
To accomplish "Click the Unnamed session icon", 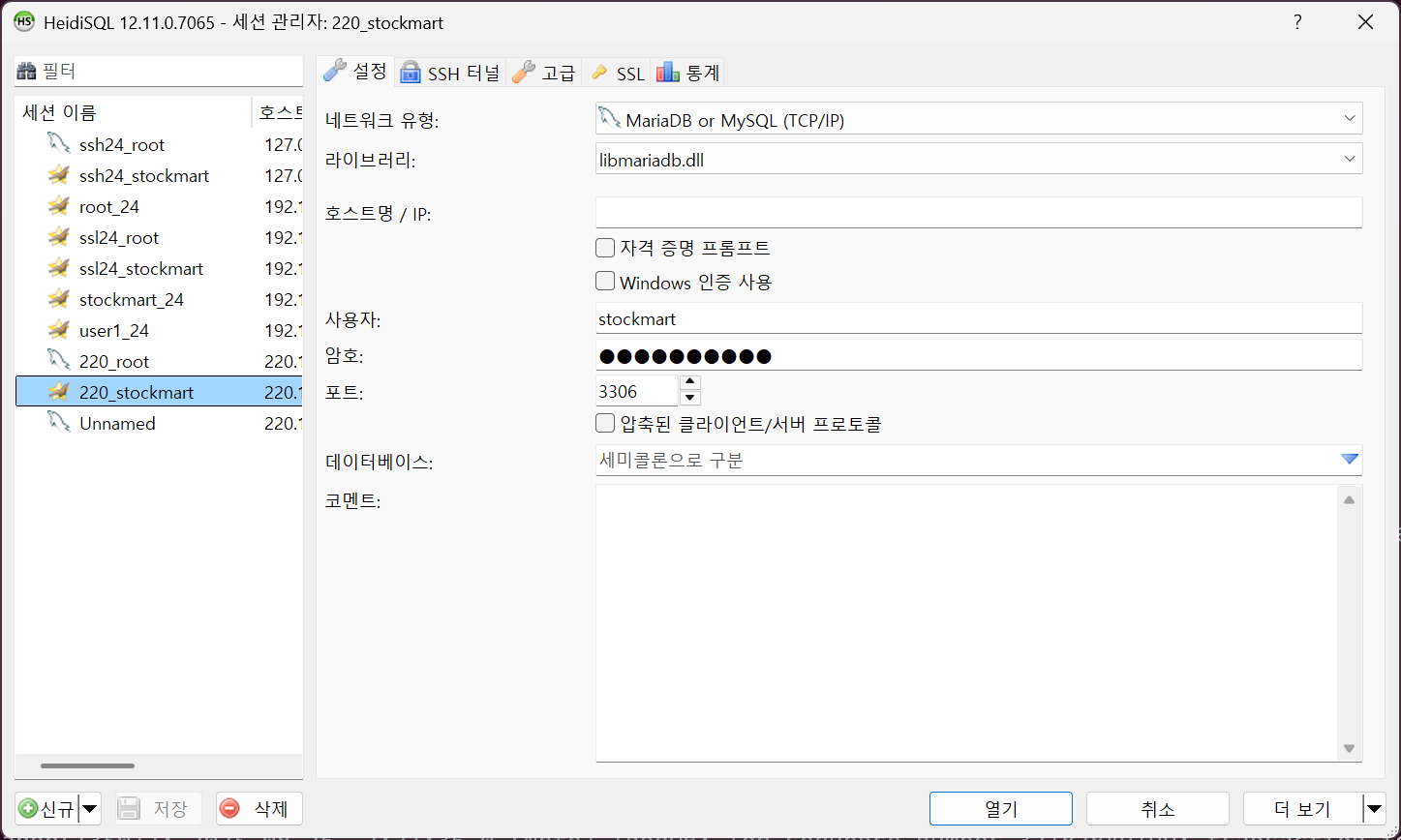I will 59,423.
